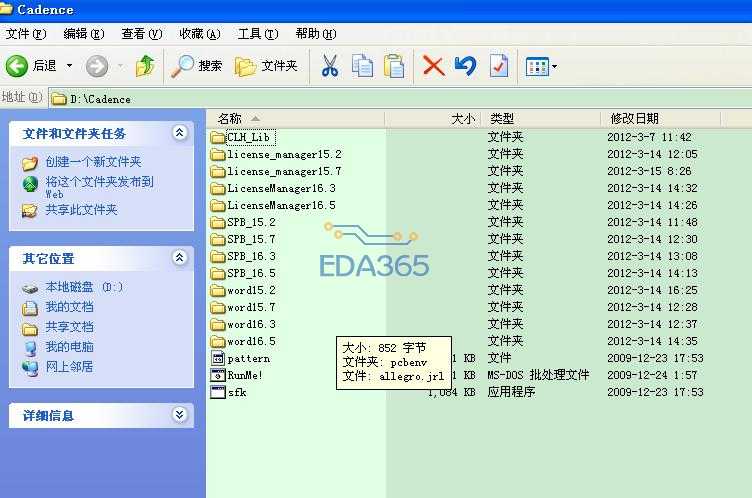Expand the 详细信息 panel
Image resolution: width=752 pixels, height=498 pixels.
tap(179, 415)
